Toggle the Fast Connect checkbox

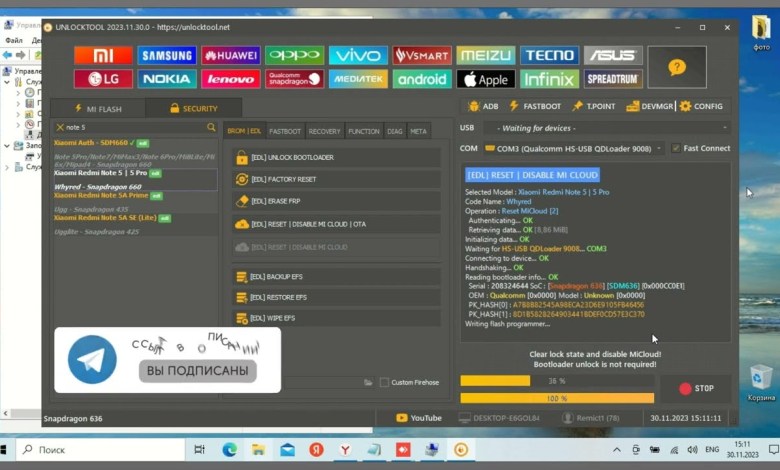point(677,148)
